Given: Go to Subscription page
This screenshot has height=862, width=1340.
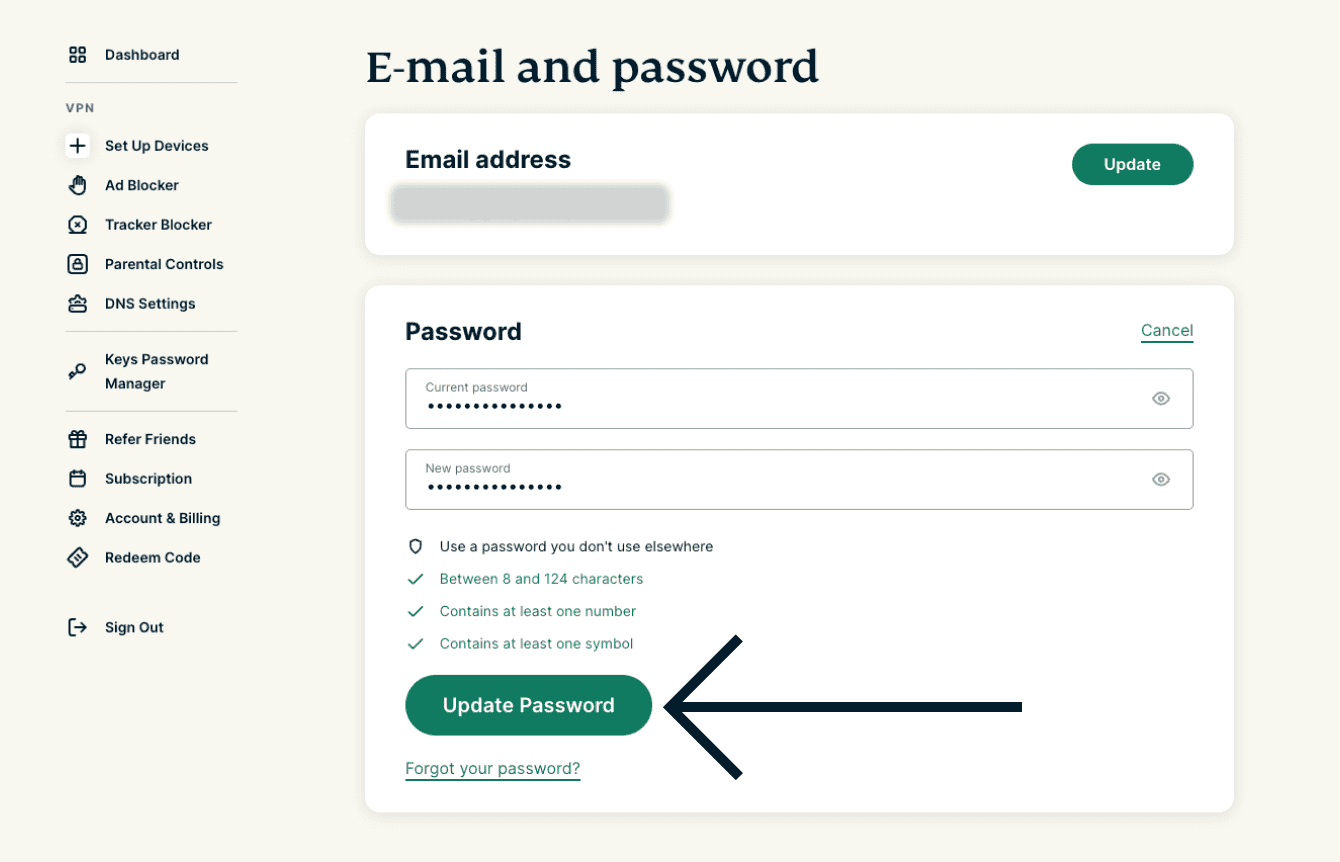Looking at the screenshot, I should (148, 479).
